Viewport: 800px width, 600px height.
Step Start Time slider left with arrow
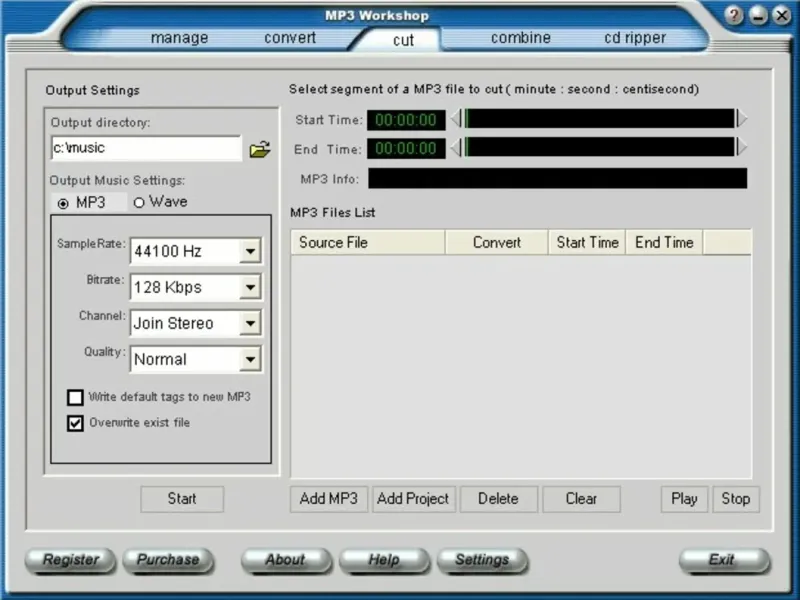click(456, 119)
